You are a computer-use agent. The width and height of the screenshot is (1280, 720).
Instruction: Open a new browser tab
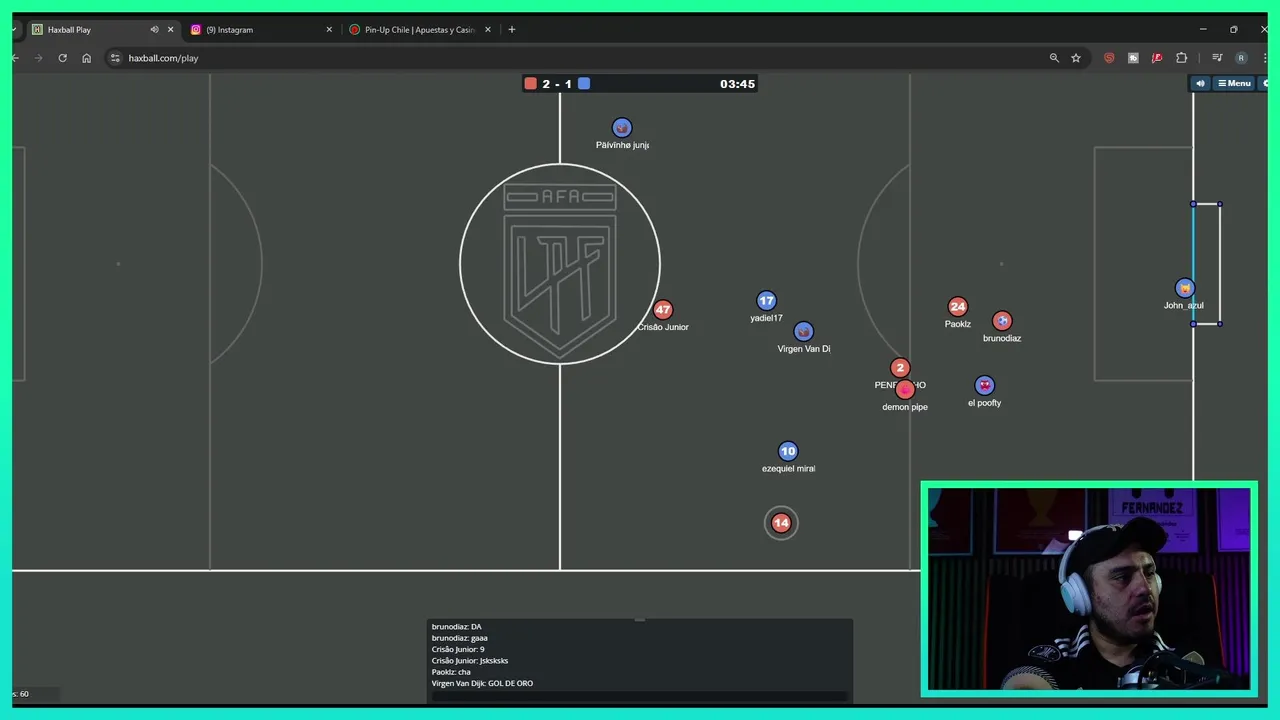(512, 30)
